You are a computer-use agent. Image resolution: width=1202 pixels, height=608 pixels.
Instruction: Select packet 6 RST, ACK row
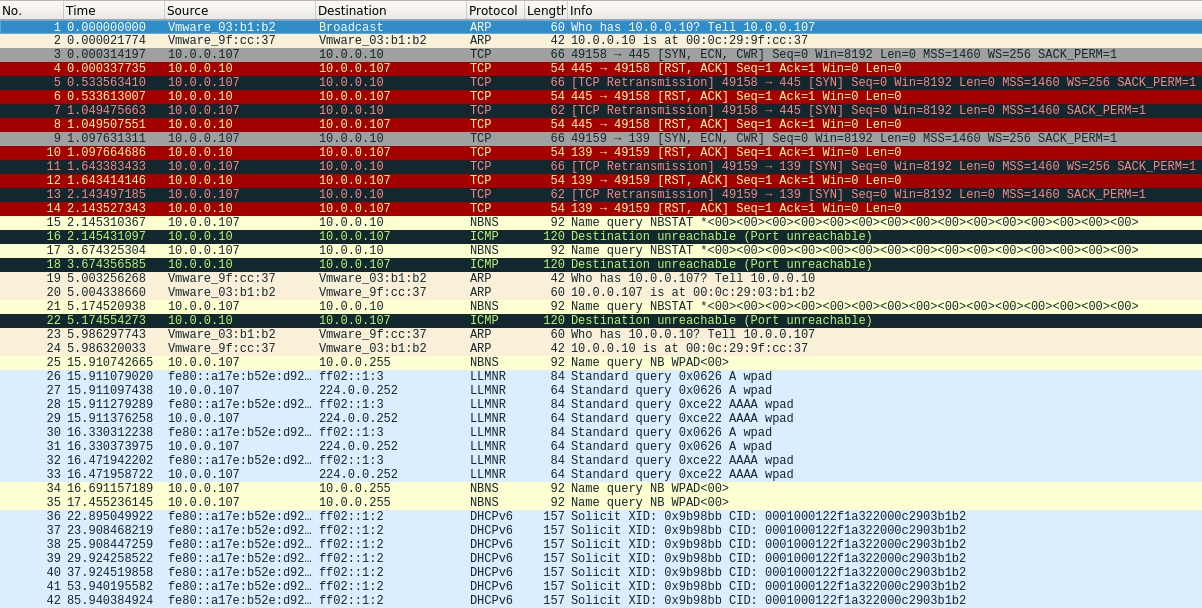[x=601, y=97]
